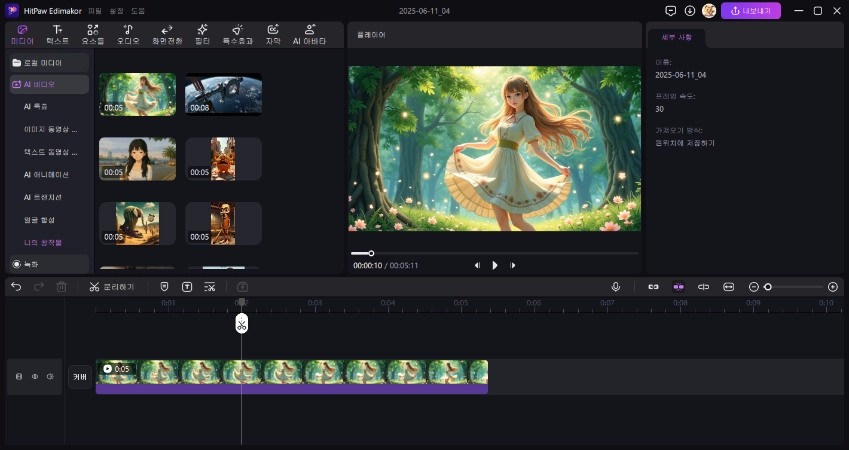This screenshot has width=849, height=450.
Task: Select AI 애니메이션 sidebar item
Action: [46, 175]
